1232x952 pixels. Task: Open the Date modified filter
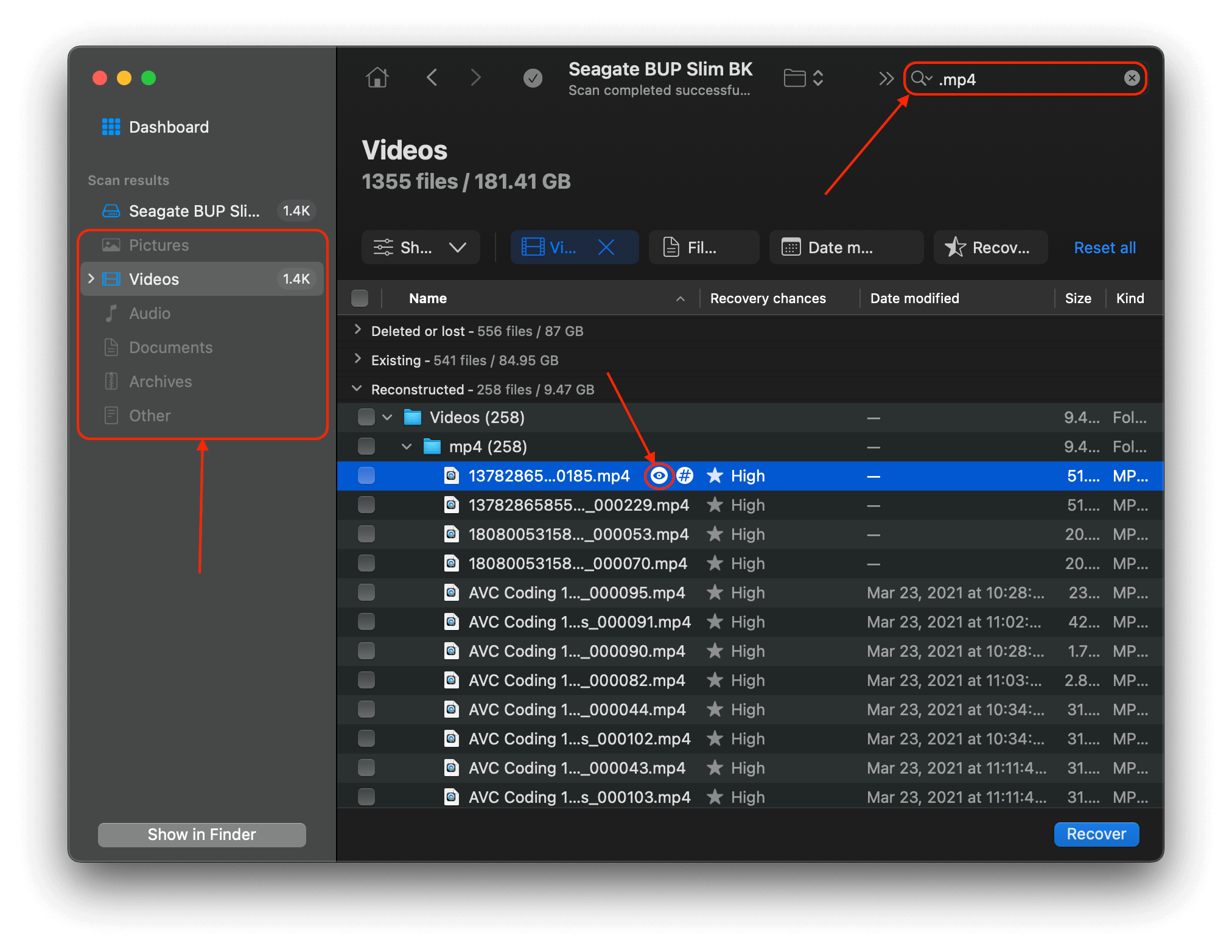[x=846, y=247]
